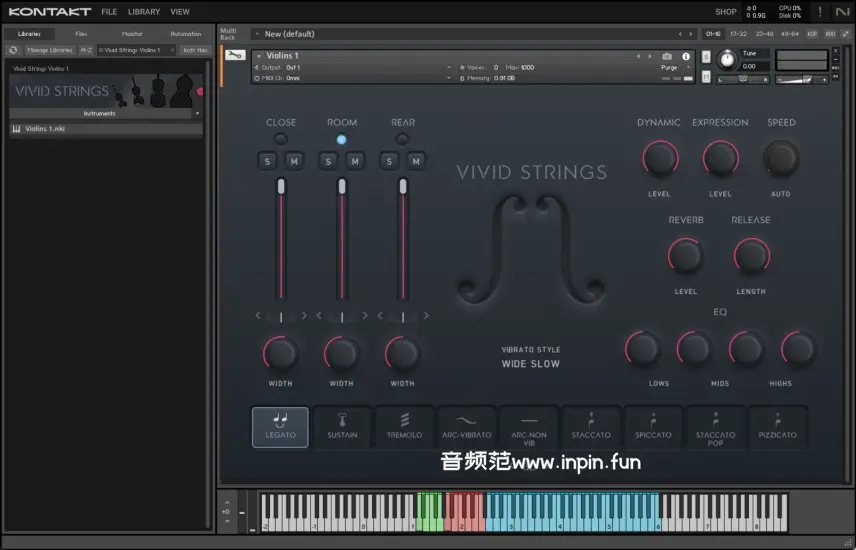Viewport: 856px width, 550px height.
Task: Open Violins 1.nki in the library list
Action: click(x=46, y=129)
